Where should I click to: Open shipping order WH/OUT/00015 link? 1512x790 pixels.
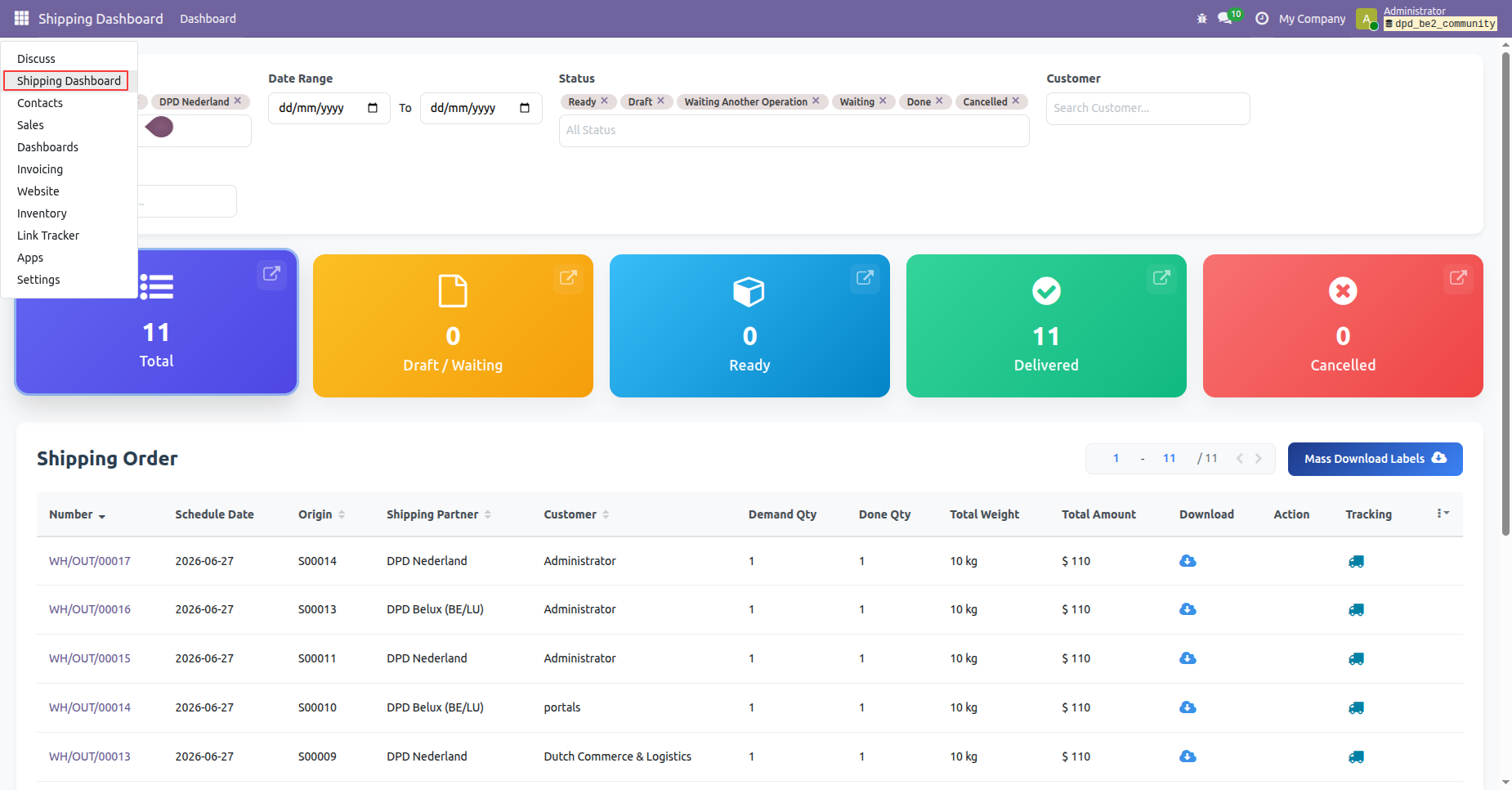tap(90, 658)
